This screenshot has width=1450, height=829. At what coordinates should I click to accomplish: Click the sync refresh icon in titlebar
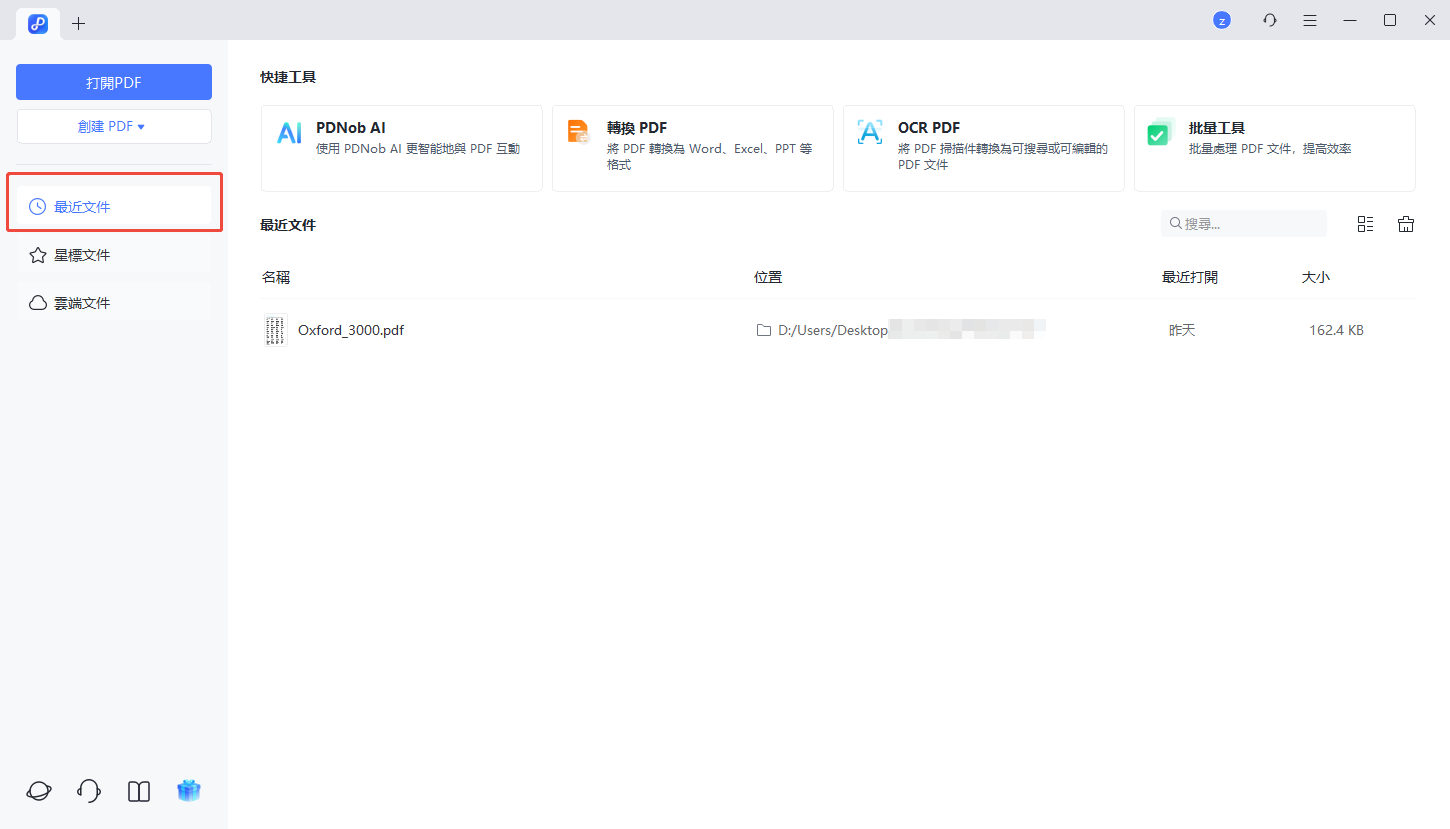tap(1269, 19)
